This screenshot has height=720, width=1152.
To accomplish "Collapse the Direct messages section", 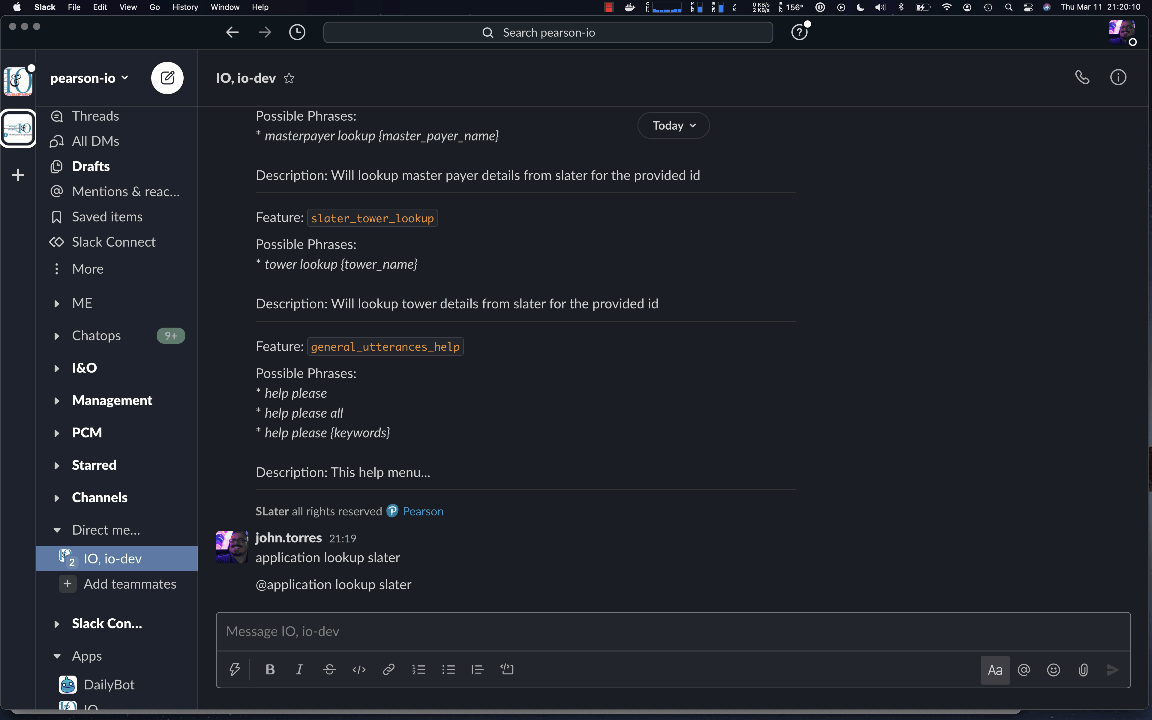I will [57, 530].
